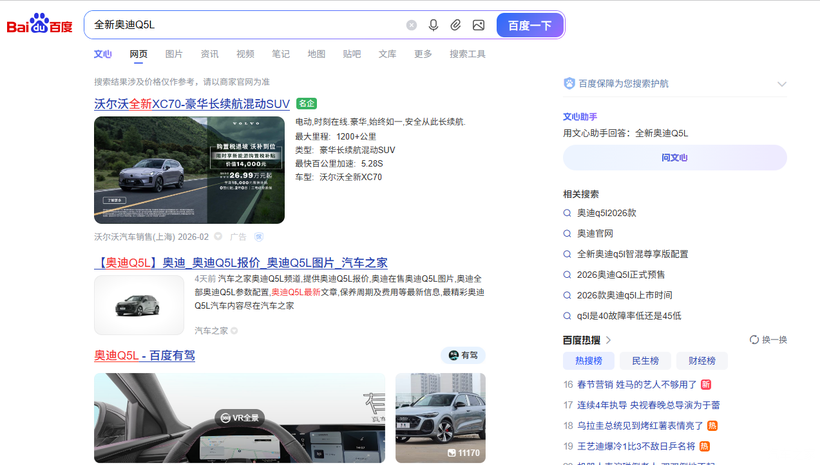Click the 有驾 badge icon

462,355
